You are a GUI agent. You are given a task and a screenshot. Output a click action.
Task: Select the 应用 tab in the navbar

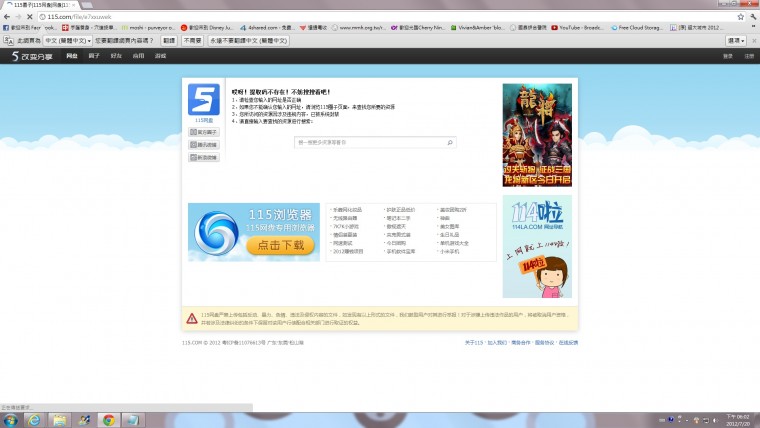tap(139, 56)
